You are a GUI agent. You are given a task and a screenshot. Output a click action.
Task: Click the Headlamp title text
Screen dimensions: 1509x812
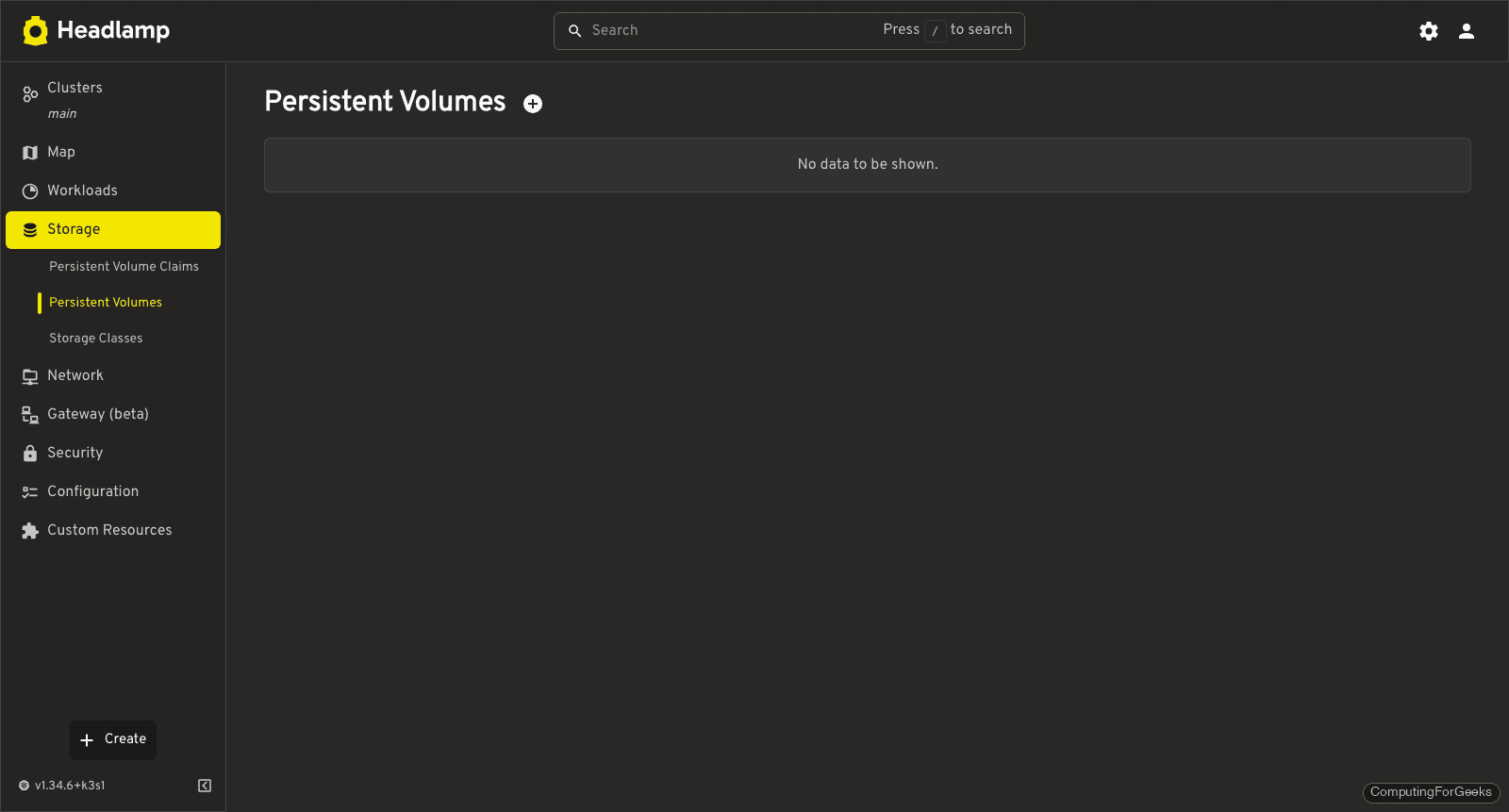tap(113, 31)
